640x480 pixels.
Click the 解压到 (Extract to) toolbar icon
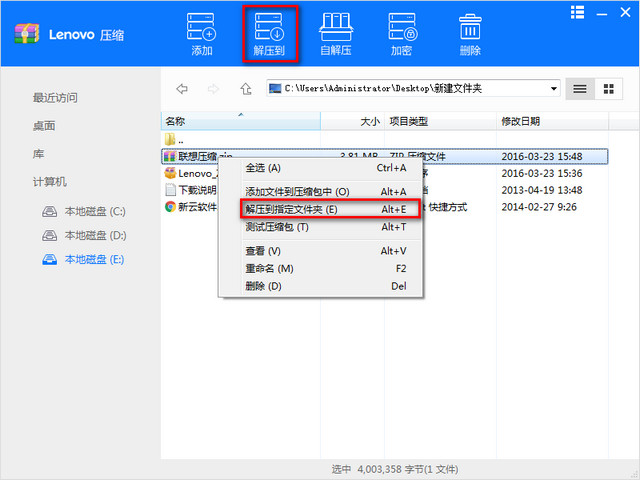click(269, 35)
